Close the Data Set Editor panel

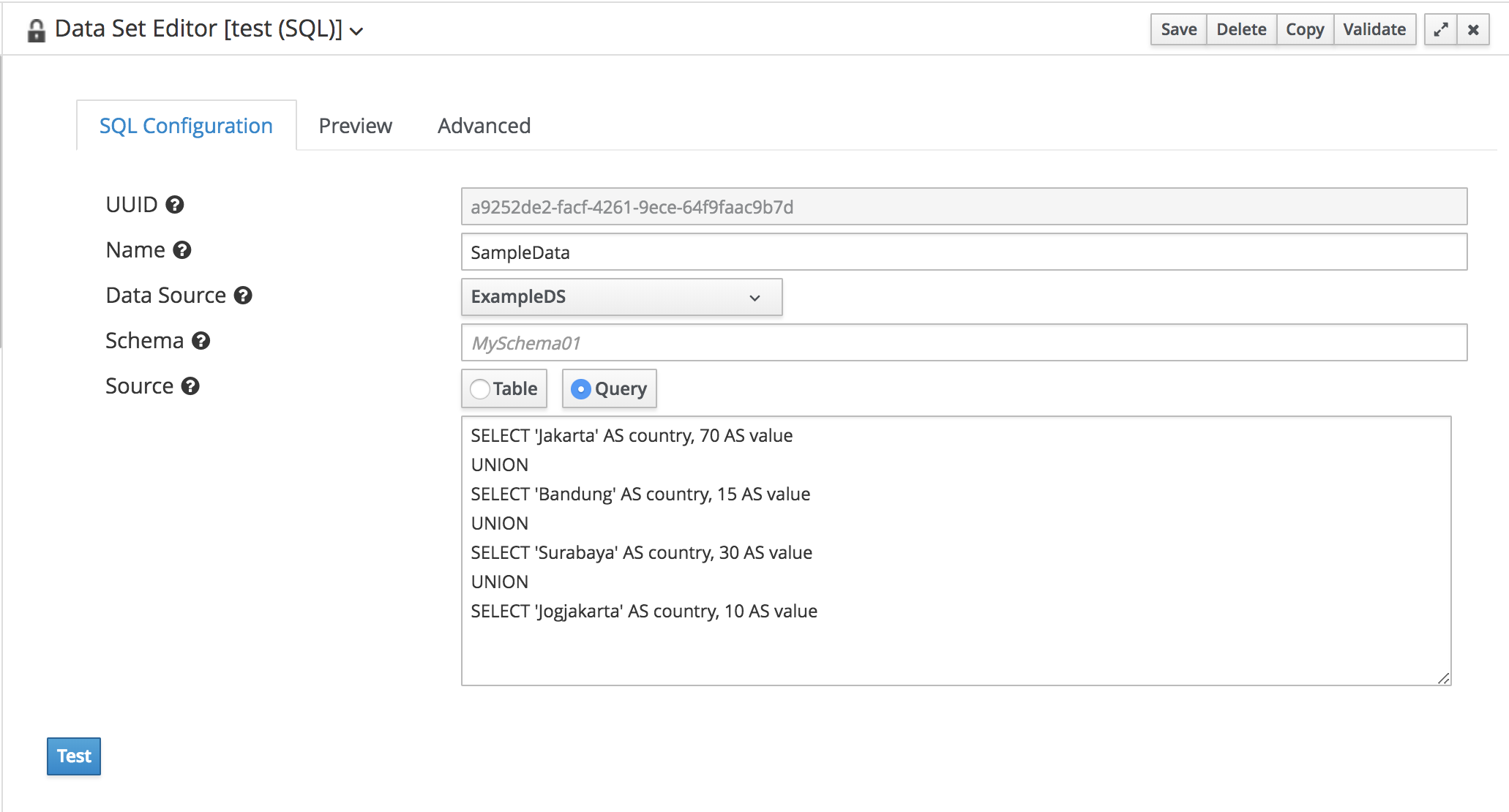coord(1472,29)
